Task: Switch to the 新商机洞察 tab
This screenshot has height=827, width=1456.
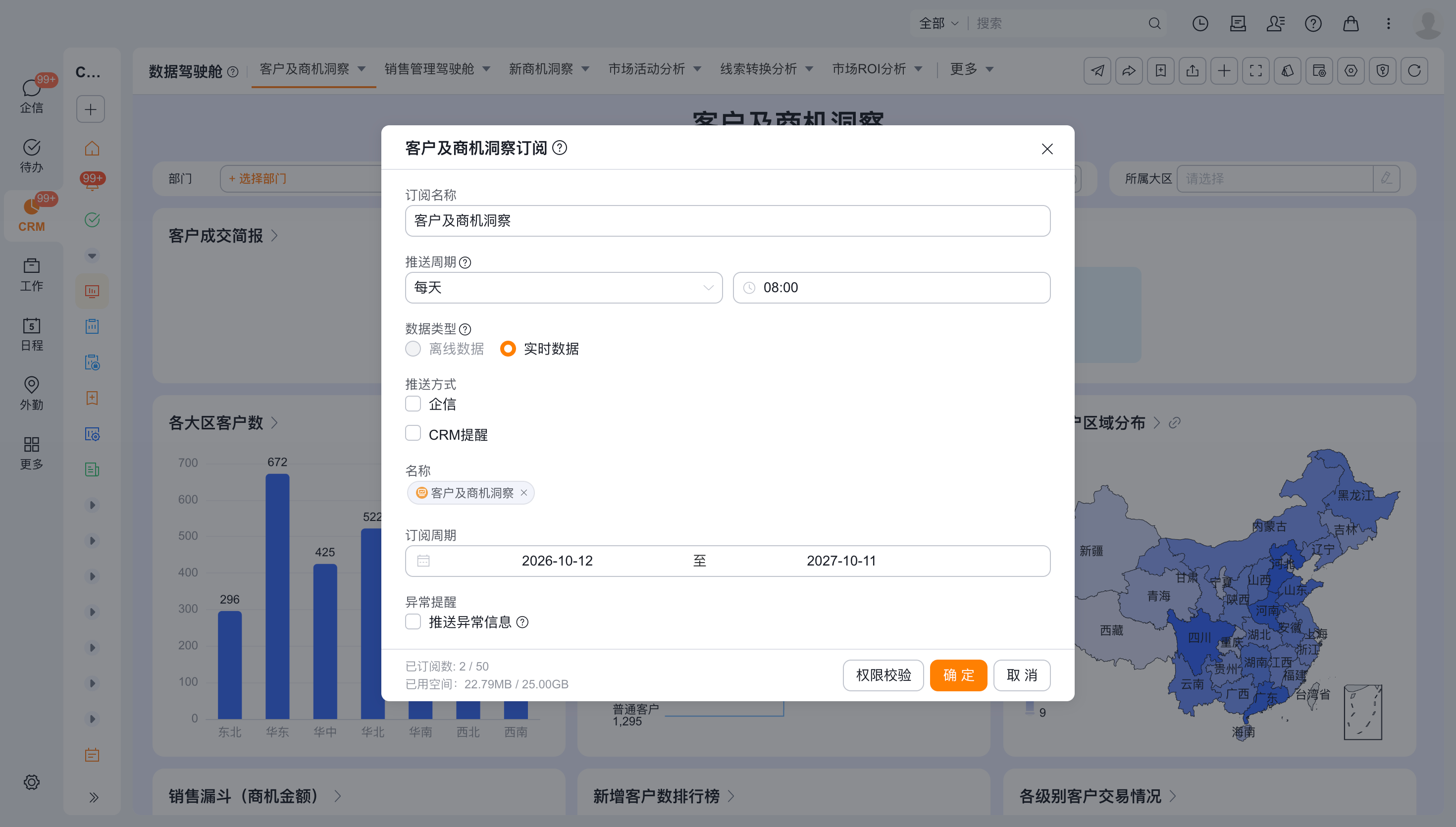Action: coord(541,69)
